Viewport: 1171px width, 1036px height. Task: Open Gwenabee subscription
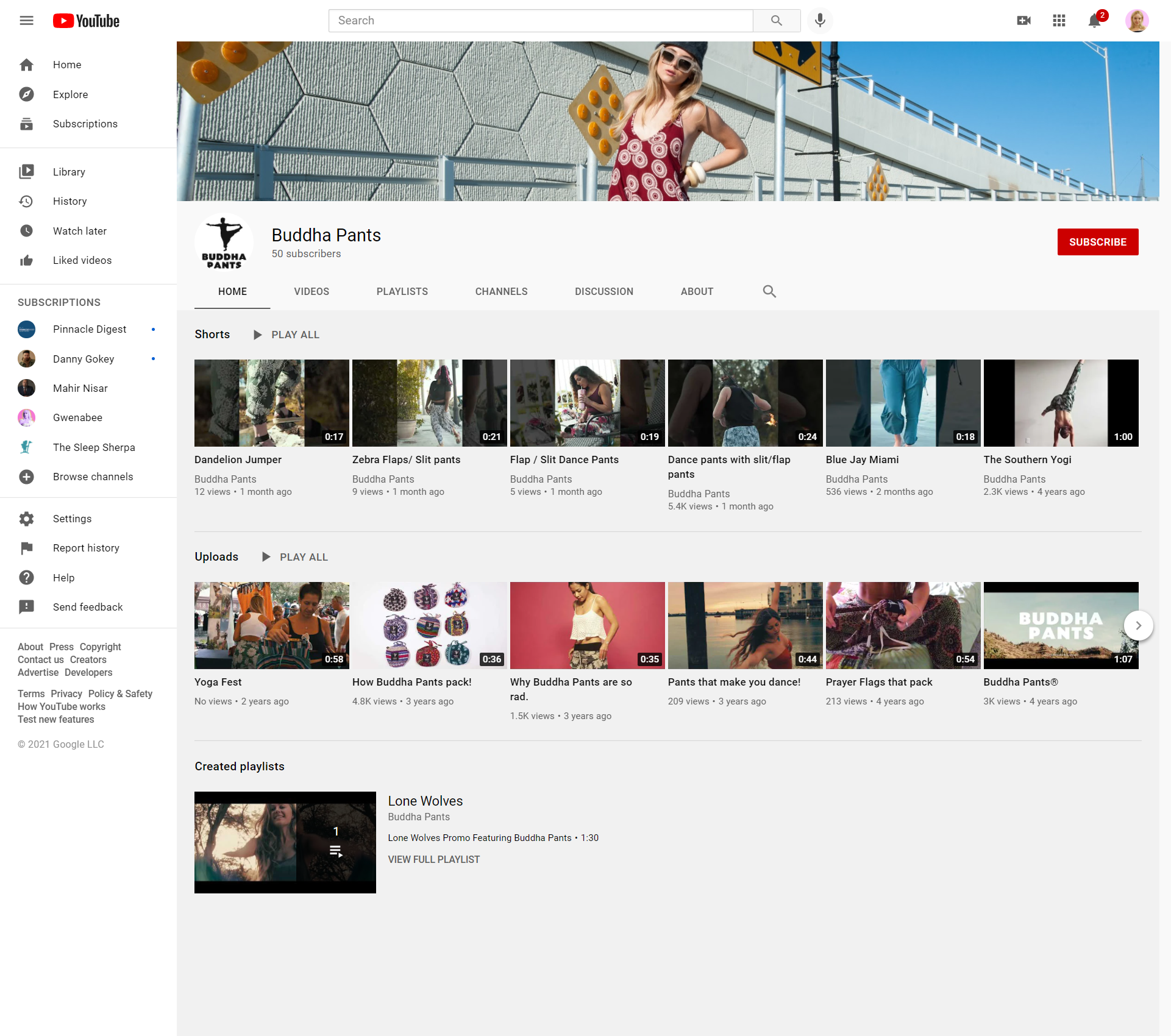(88, 417)
